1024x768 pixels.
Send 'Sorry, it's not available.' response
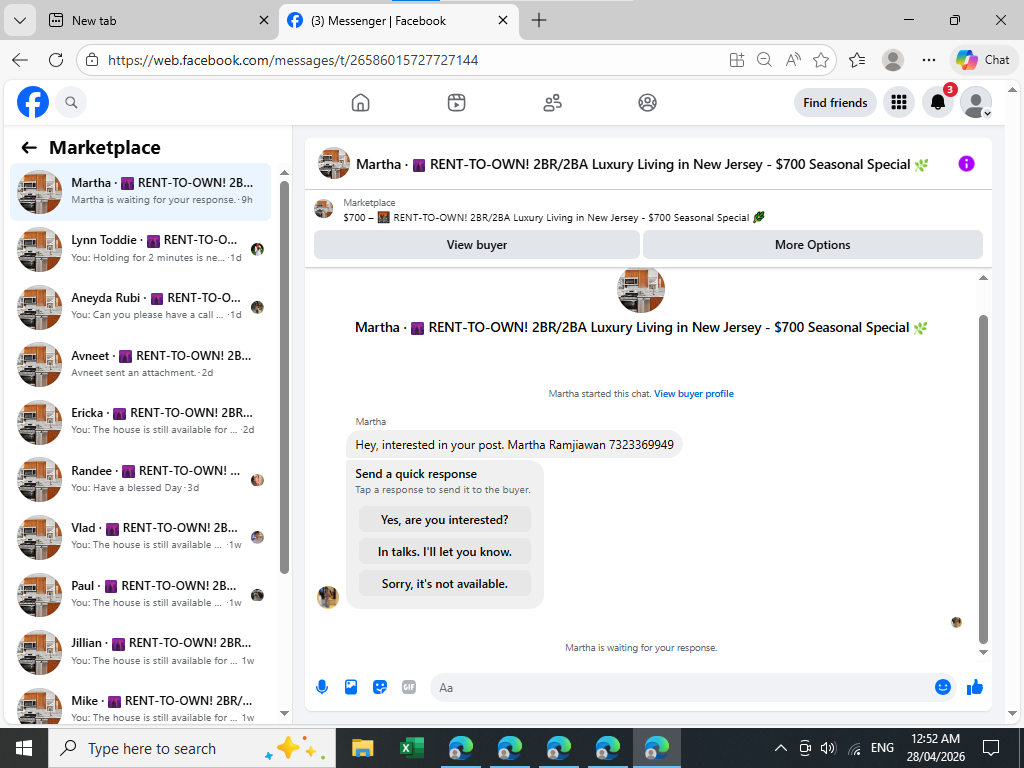[x=445, y=584]
